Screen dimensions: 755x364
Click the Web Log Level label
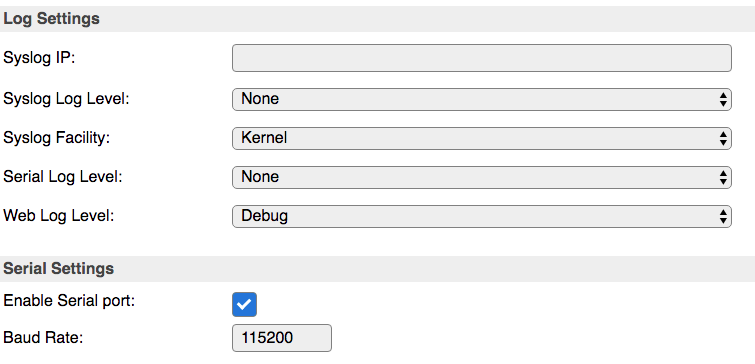point(58,216)
